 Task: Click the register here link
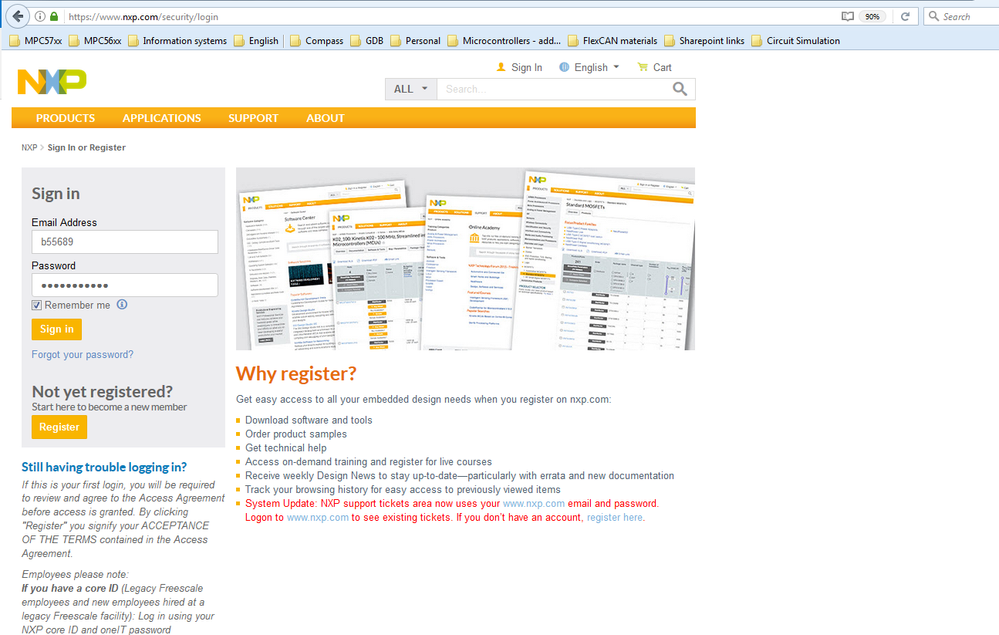pyautogui.click(x=614, y=518)
